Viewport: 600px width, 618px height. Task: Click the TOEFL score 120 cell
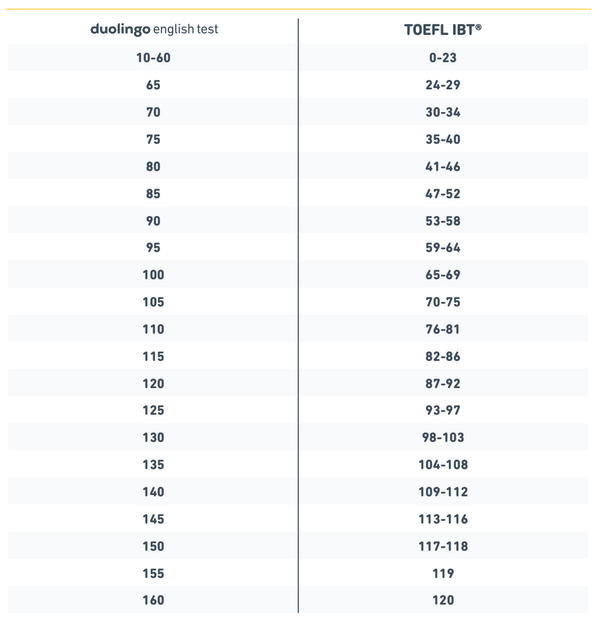(442, 600)
